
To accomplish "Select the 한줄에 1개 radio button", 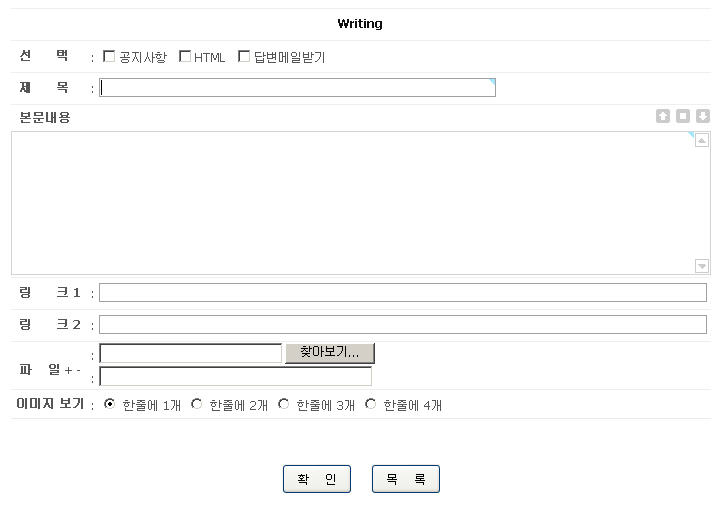I will point(110,404).
